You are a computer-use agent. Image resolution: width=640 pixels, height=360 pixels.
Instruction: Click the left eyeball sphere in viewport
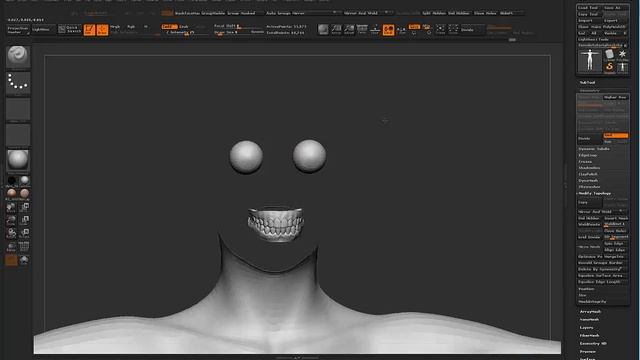click(x=246, y=157)
